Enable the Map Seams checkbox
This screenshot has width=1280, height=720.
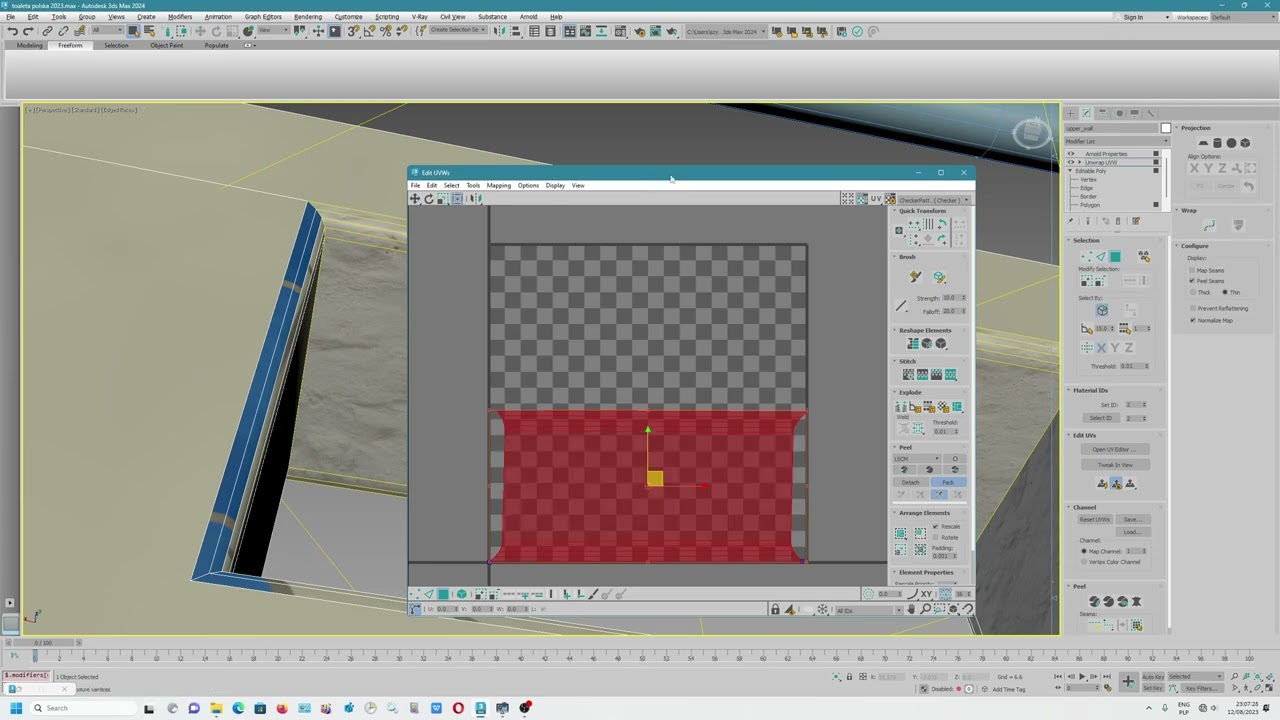[1192, 271]
